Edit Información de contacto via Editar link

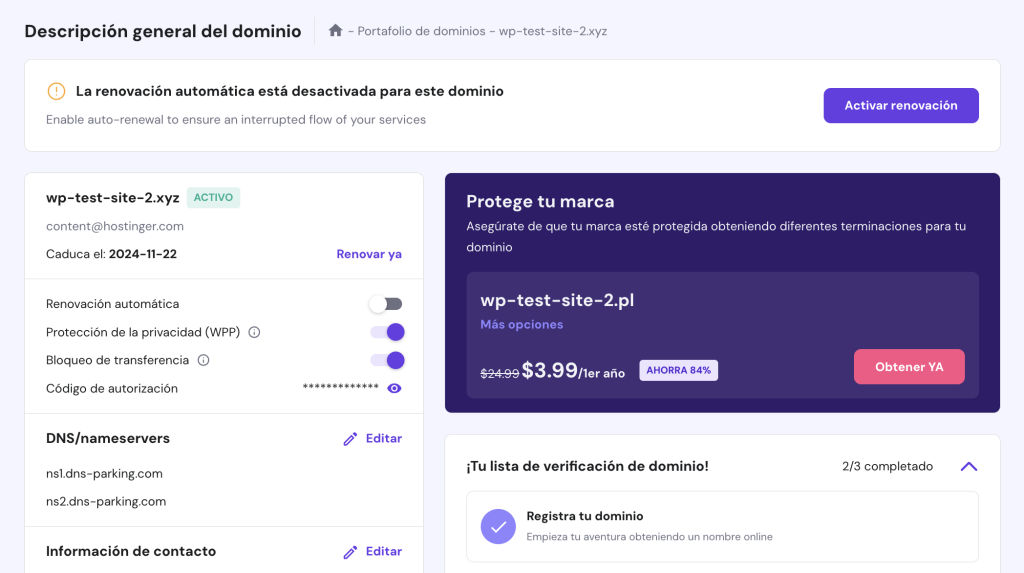pyautogui.click(x=383, y=551)
